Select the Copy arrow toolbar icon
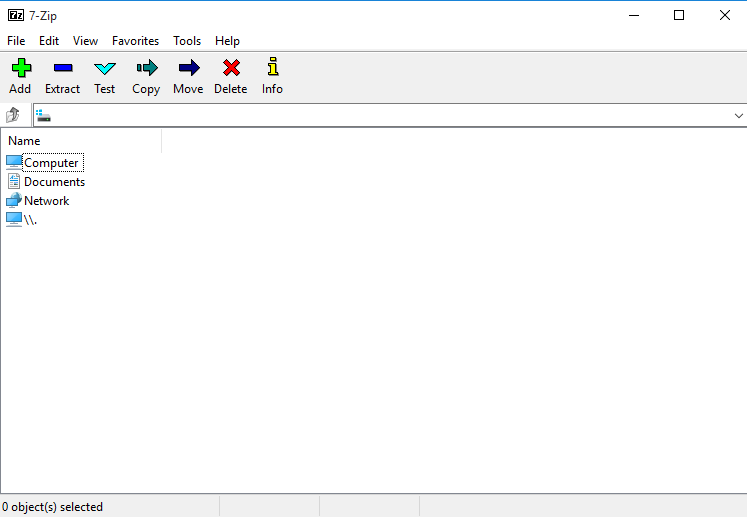Screen dimensions: 747x517 tap(147, 68)
